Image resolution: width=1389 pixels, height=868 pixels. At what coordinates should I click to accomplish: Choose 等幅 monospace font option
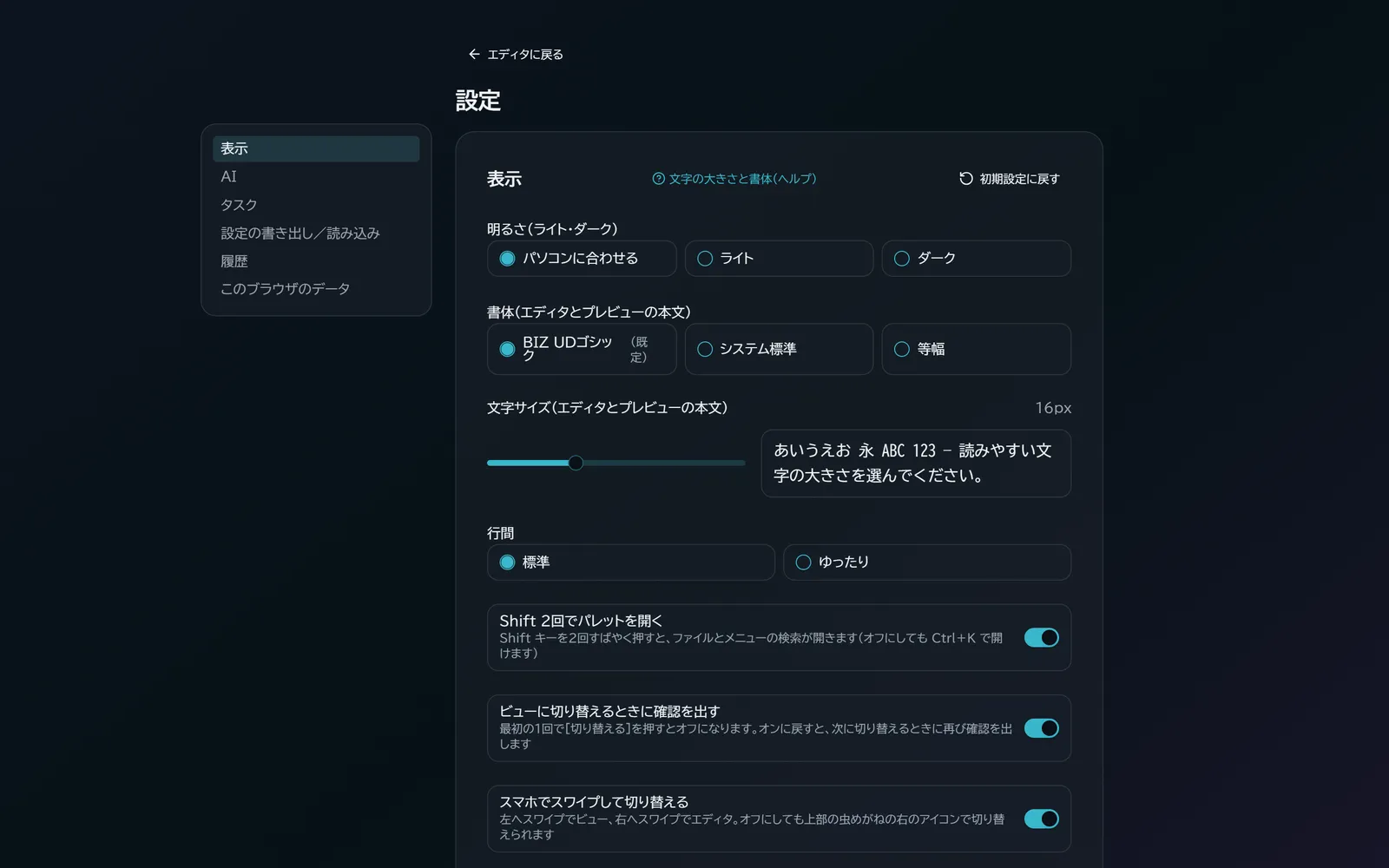pos(976,349)
